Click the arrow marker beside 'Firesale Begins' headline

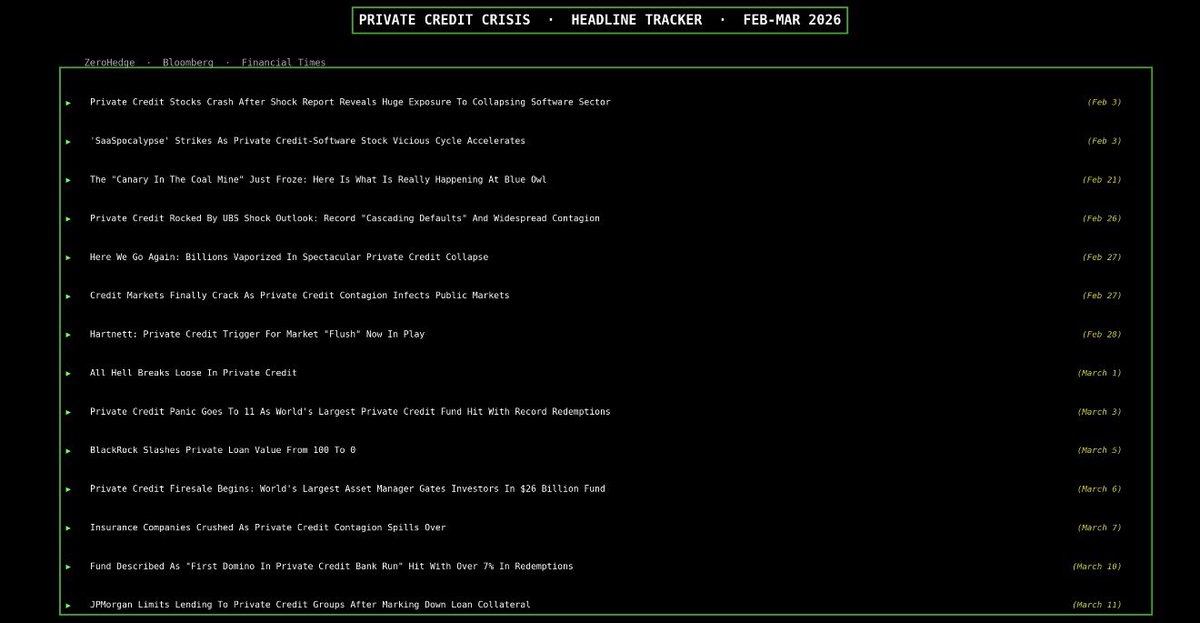[x=68, y=490]
